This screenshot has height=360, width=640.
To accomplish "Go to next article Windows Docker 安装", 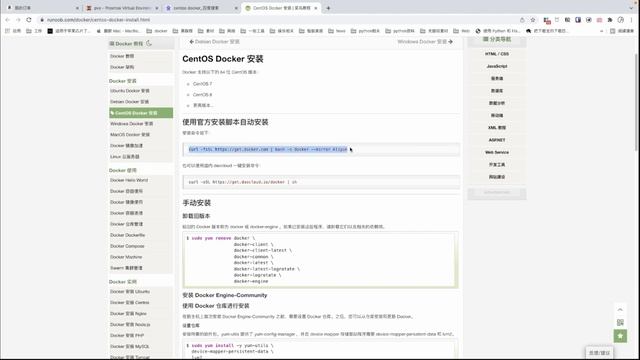I will point(425,42).
